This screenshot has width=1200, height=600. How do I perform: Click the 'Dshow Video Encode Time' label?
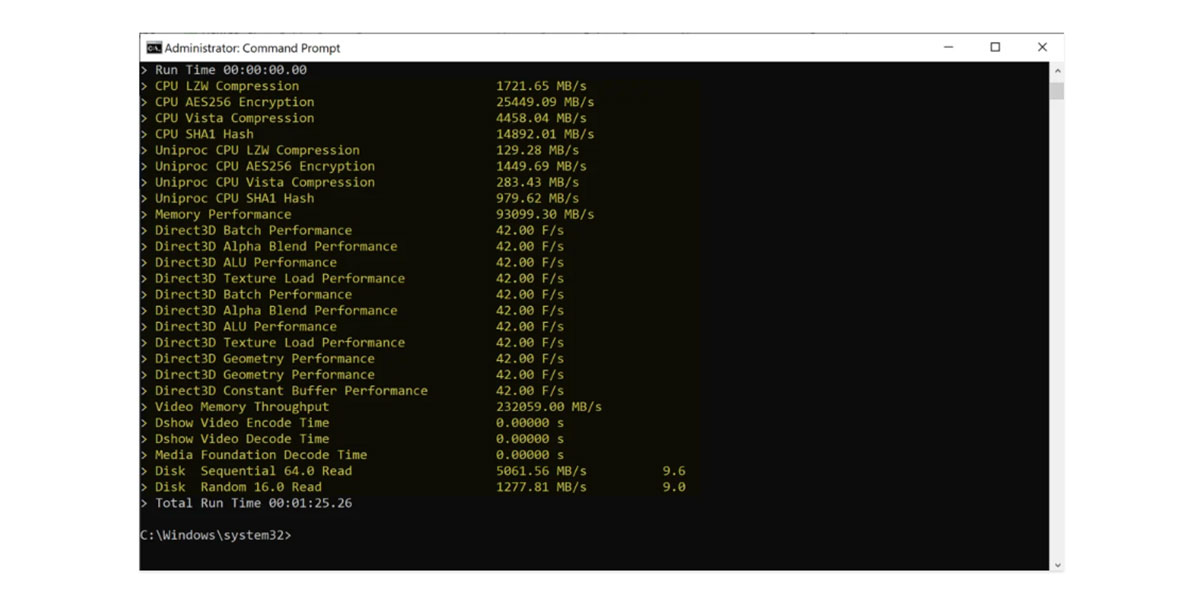tap(242, 423)
